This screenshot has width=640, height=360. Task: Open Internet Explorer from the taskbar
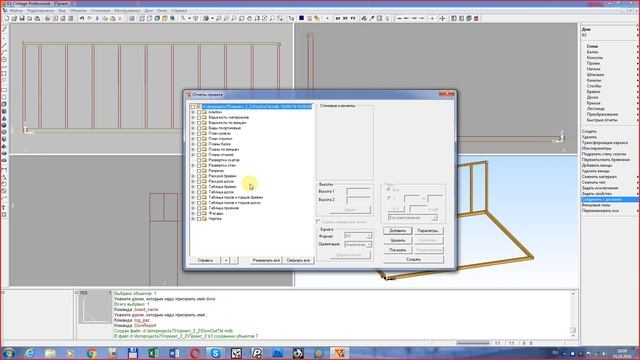pyautogui.click(x=29, y=353)
